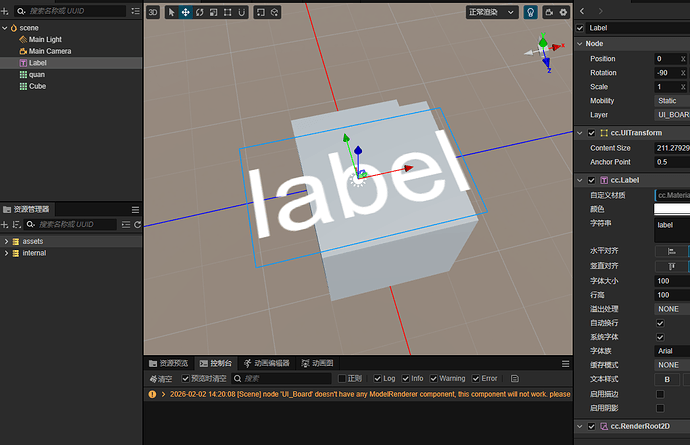Disable the cc.RenderRoot2D component checkbox
The height and width of the screenshot is (445, 690).
[x=591, y=426]
